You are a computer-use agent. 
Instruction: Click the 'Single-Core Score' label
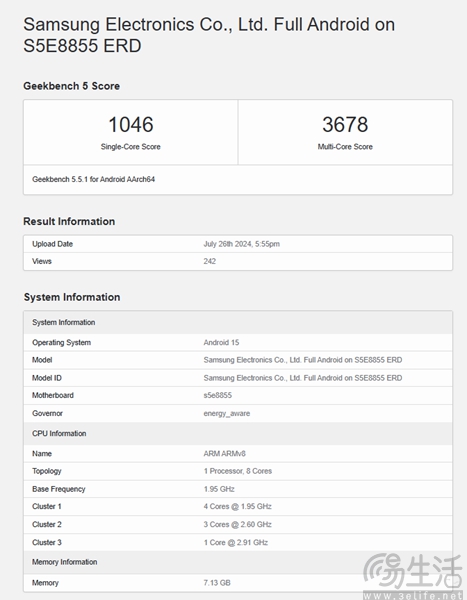click(x=131, y=147)
